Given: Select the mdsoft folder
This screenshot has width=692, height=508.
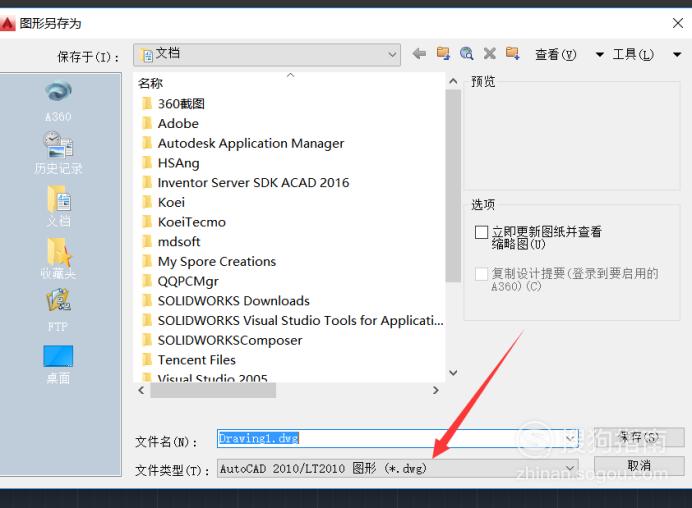Looking at the screenshot, I should point(171,241).
